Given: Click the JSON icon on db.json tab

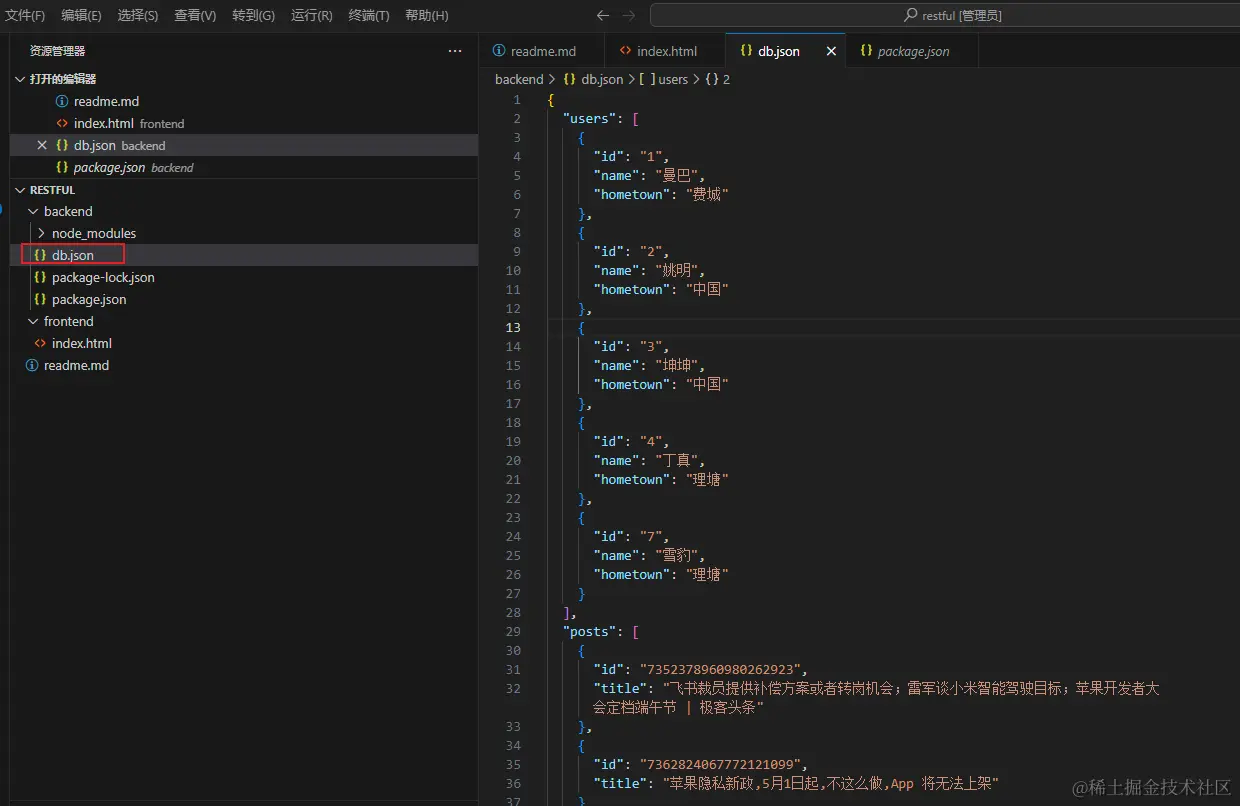Looking at the screenshot, I should pos(746,51).
